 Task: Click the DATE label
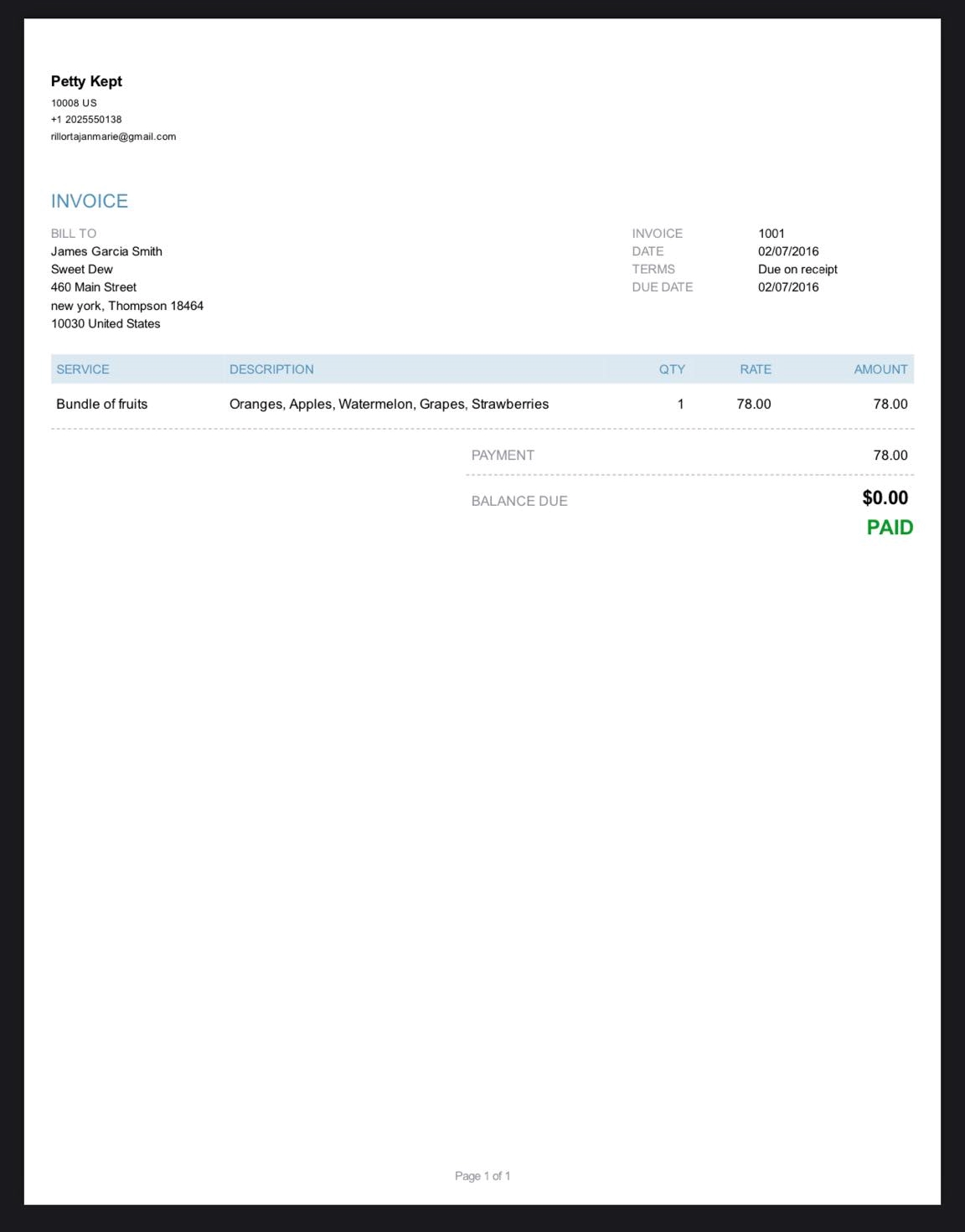coord(648,251)
